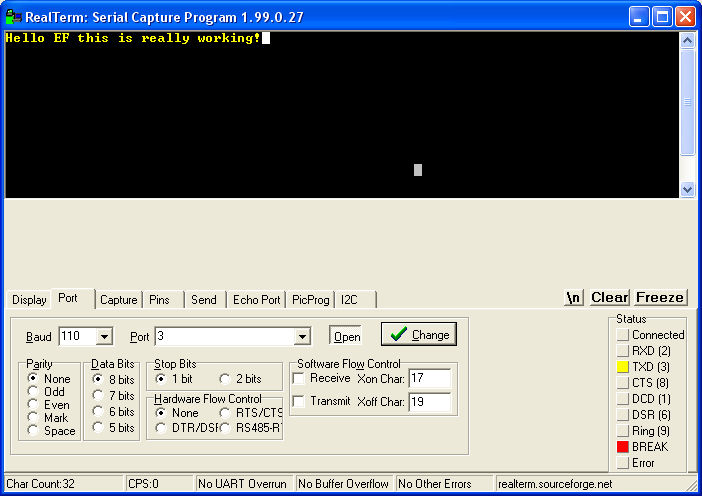Click the Port value field showing 3

pyautogui.click(x=225, y=336)
